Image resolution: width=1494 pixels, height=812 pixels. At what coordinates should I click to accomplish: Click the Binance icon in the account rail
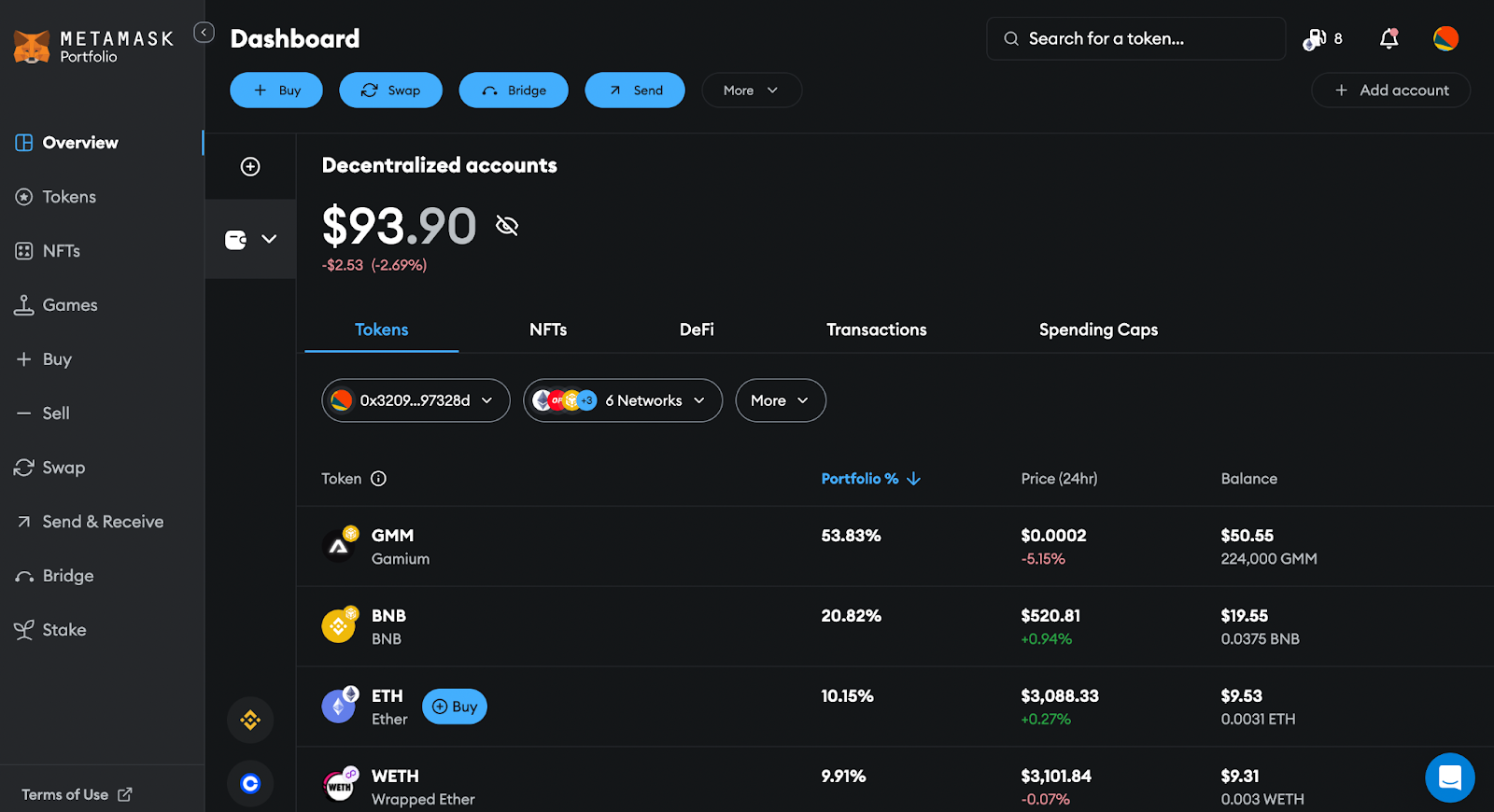pyautogui.click(x=250, y=720)
